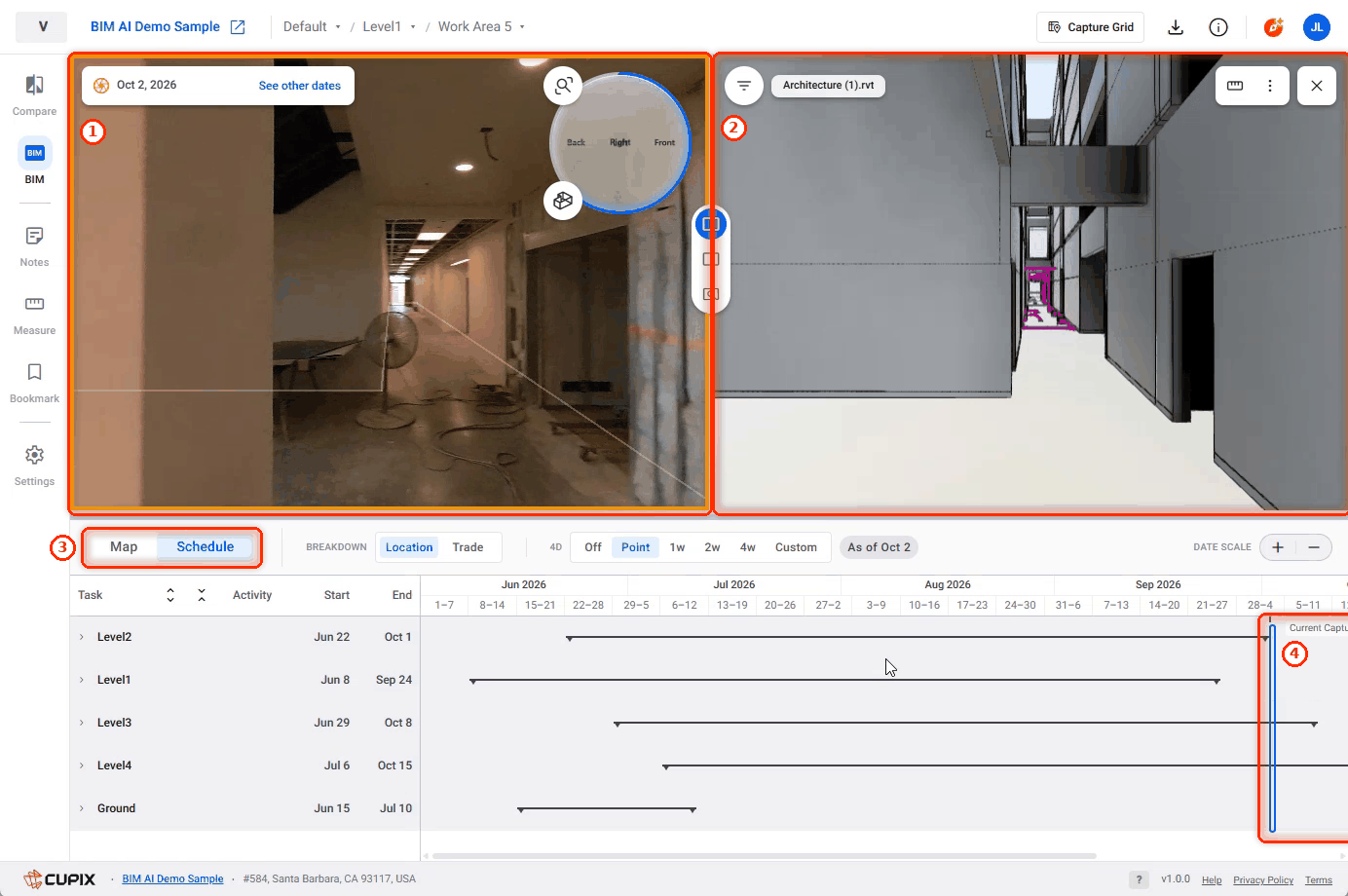Expand the Level2 task row

click(82, 637)
